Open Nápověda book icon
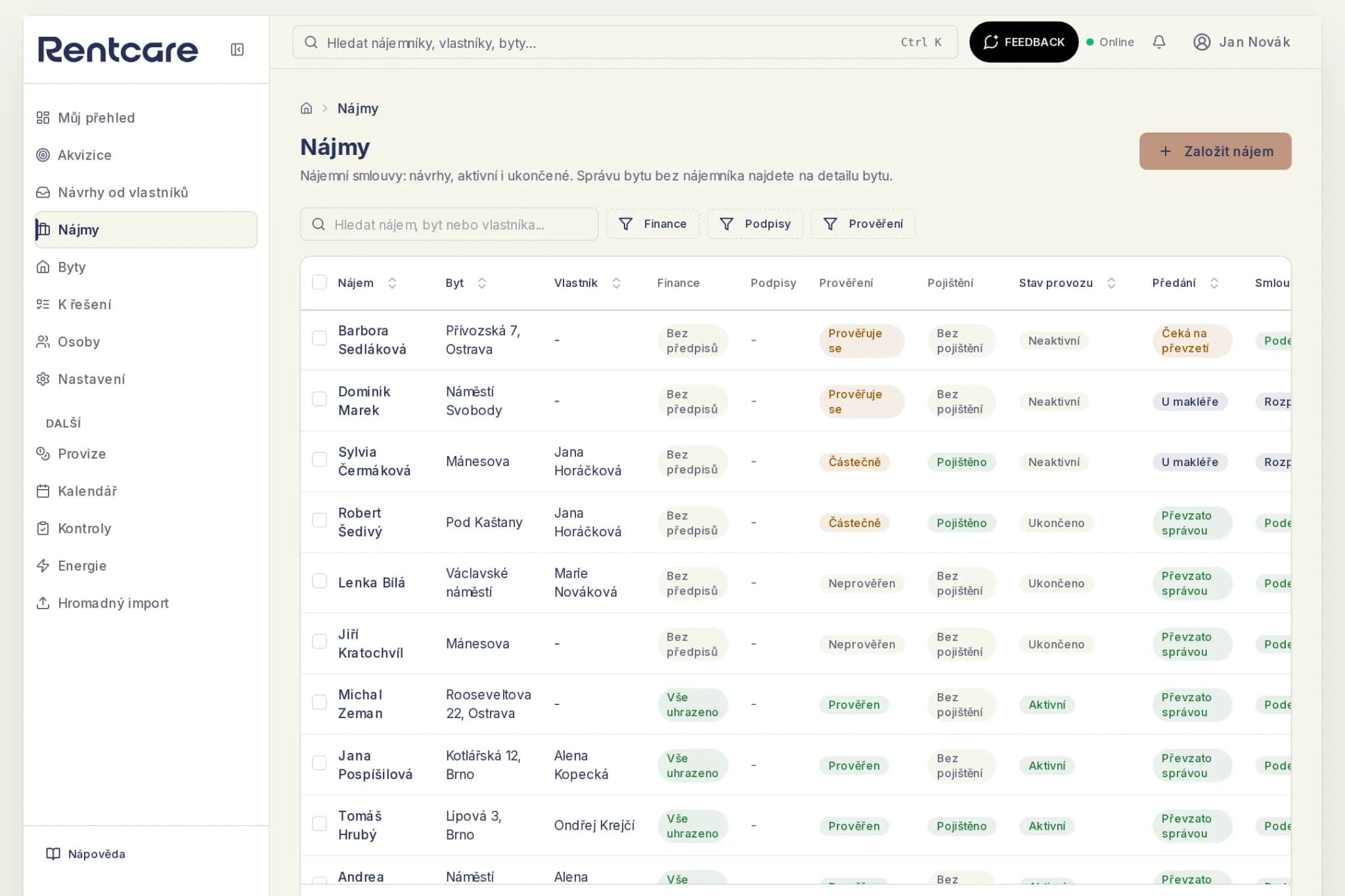Screen dimensions: 1345x896 (53, 853)
